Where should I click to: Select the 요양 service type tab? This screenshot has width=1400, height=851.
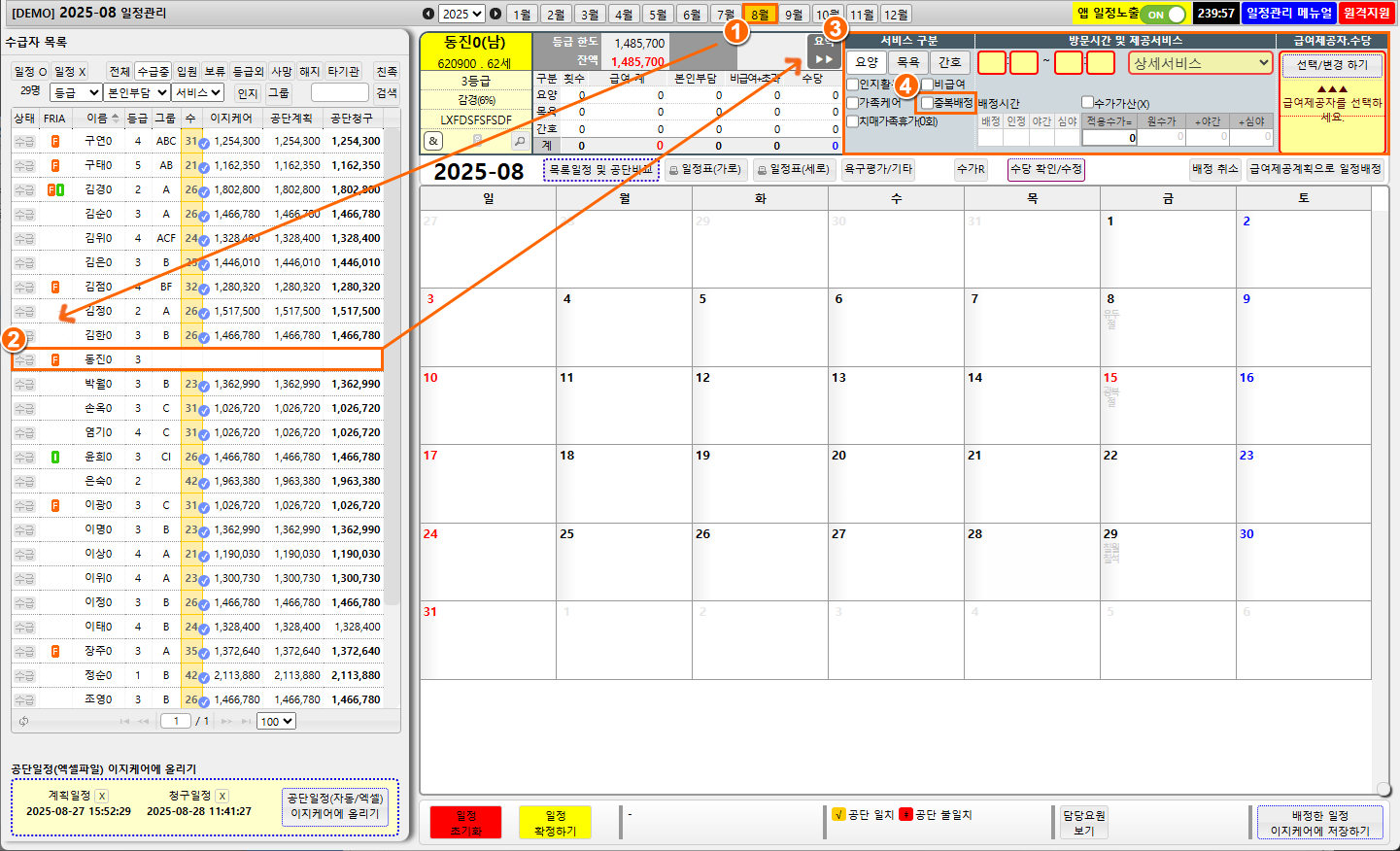867,62
